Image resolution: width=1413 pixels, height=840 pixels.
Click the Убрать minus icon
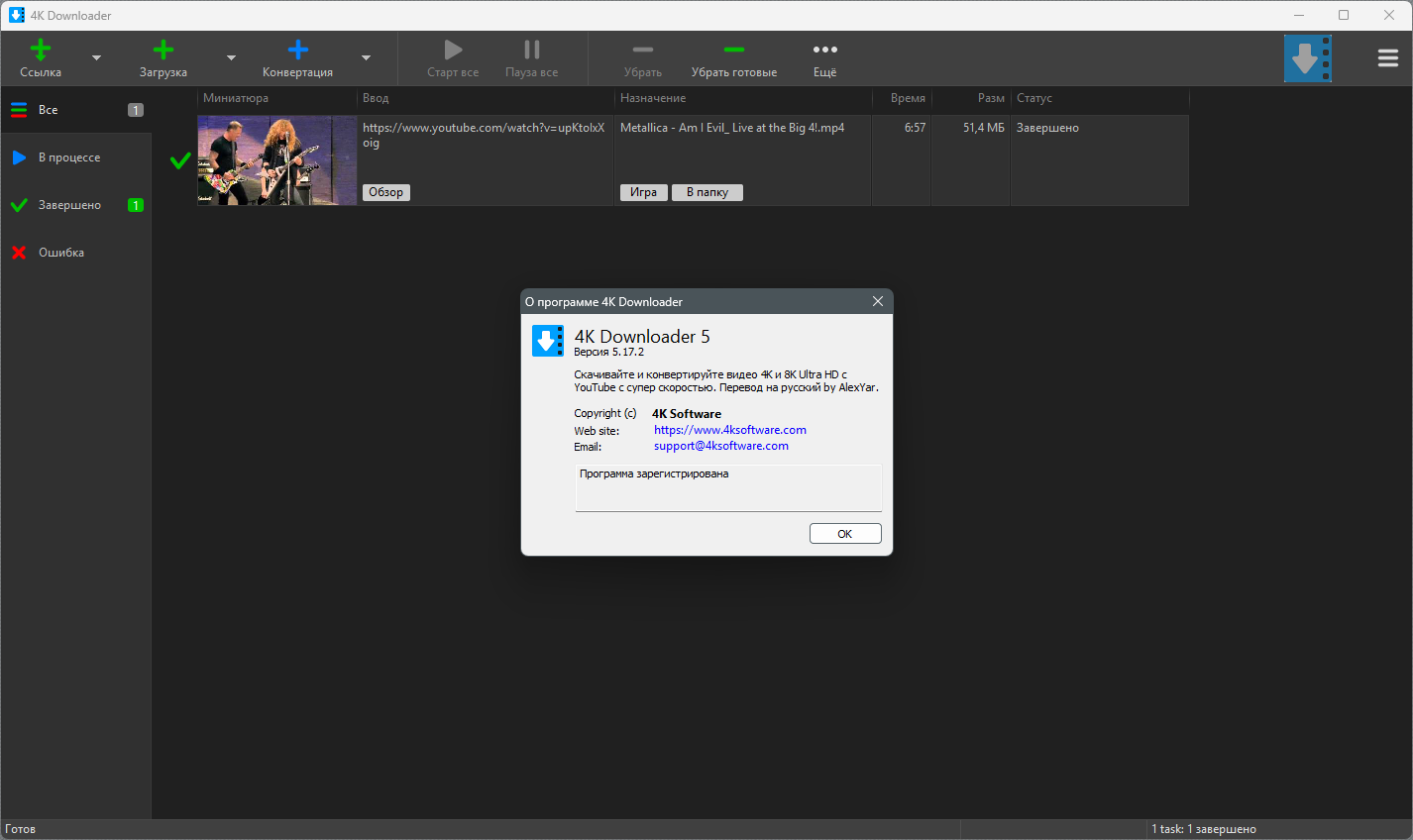643,50
